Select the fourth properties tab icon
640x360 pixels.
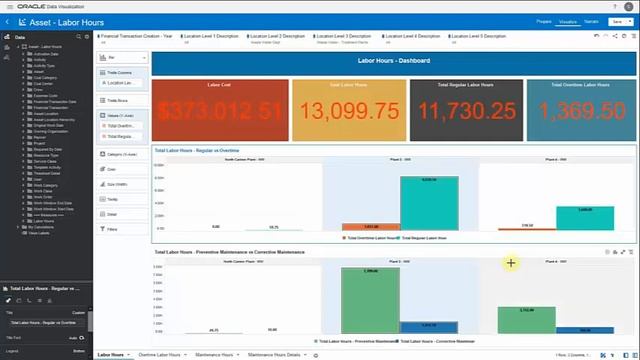click(x=40, y=300)
